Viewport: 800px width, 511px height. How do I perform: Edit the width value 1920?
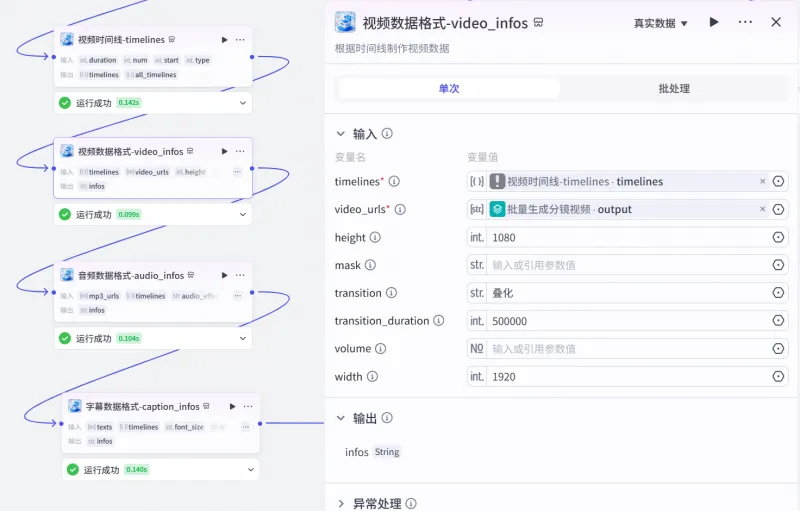pyautogui.click(x=628, y=377)
